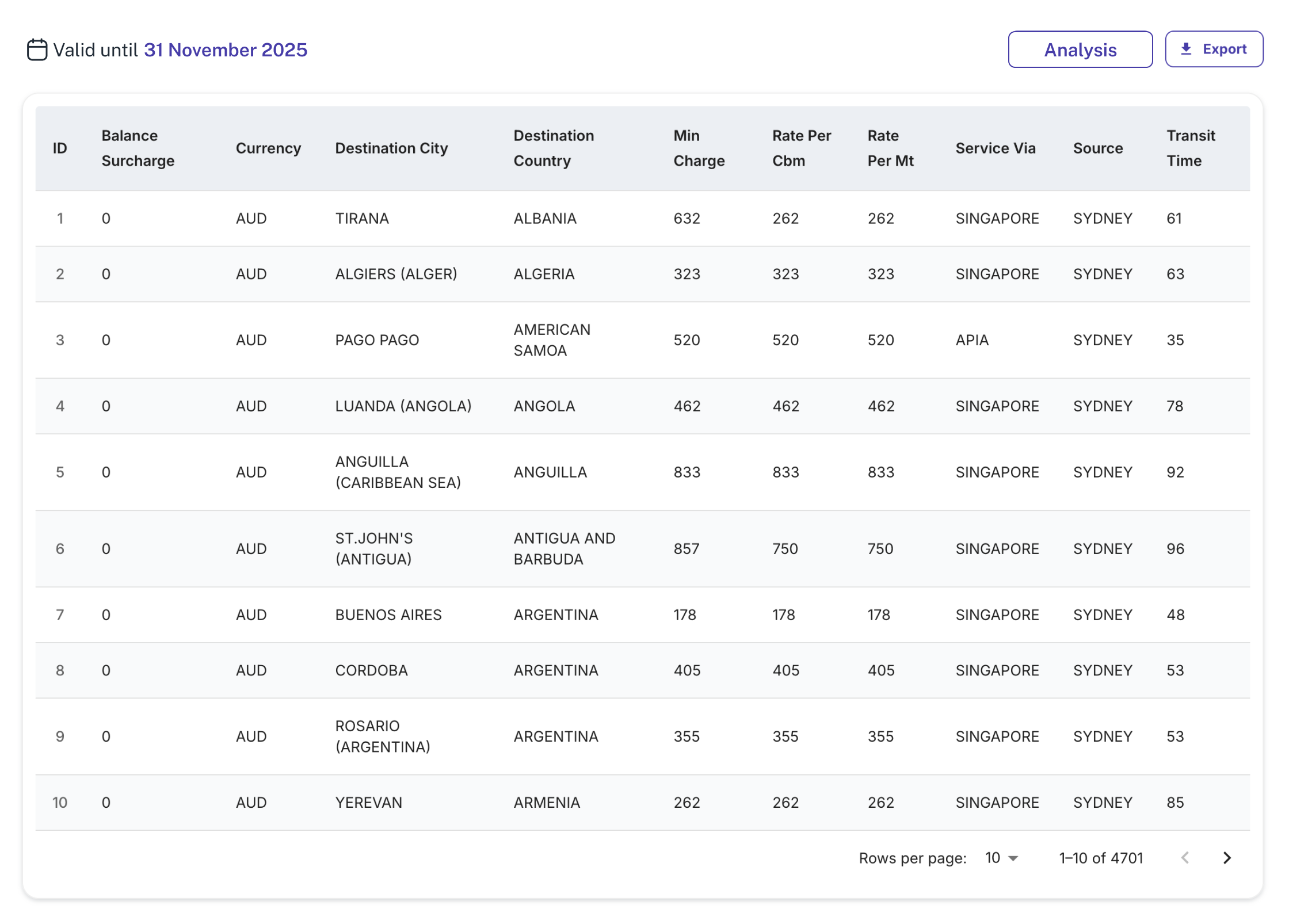Select the BUENOS AIRES row
This screenshot has height=924, width=1289.
tap(388, 615)
